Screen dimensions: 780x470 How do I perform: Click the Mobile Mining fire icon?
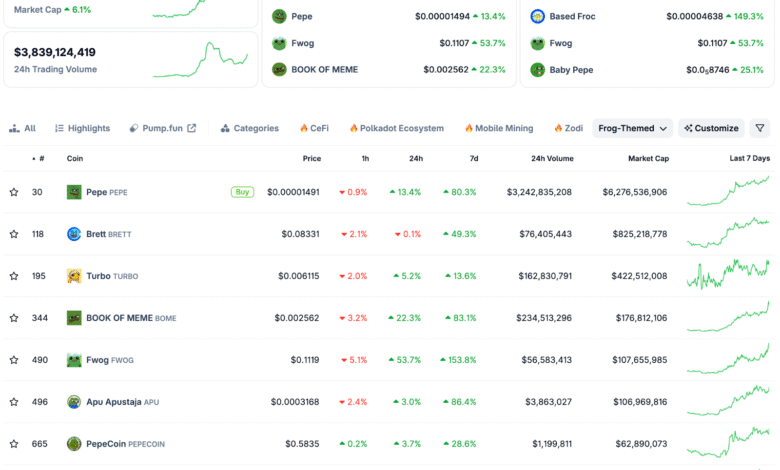click(x=469, y=128)
